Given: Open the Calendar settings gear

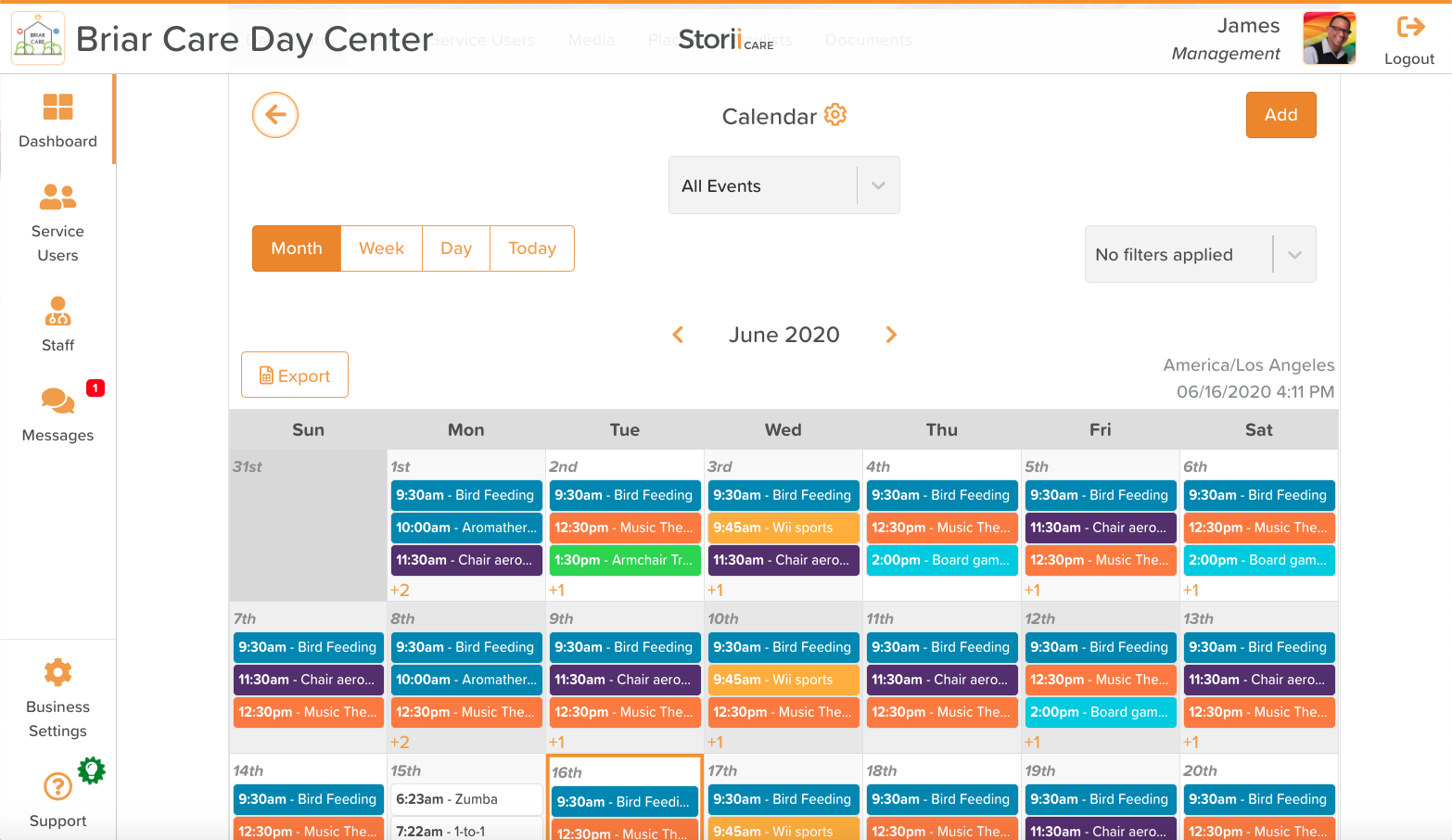Looking at the screenshot, I should pyautogui.click(x=834, y=114).
